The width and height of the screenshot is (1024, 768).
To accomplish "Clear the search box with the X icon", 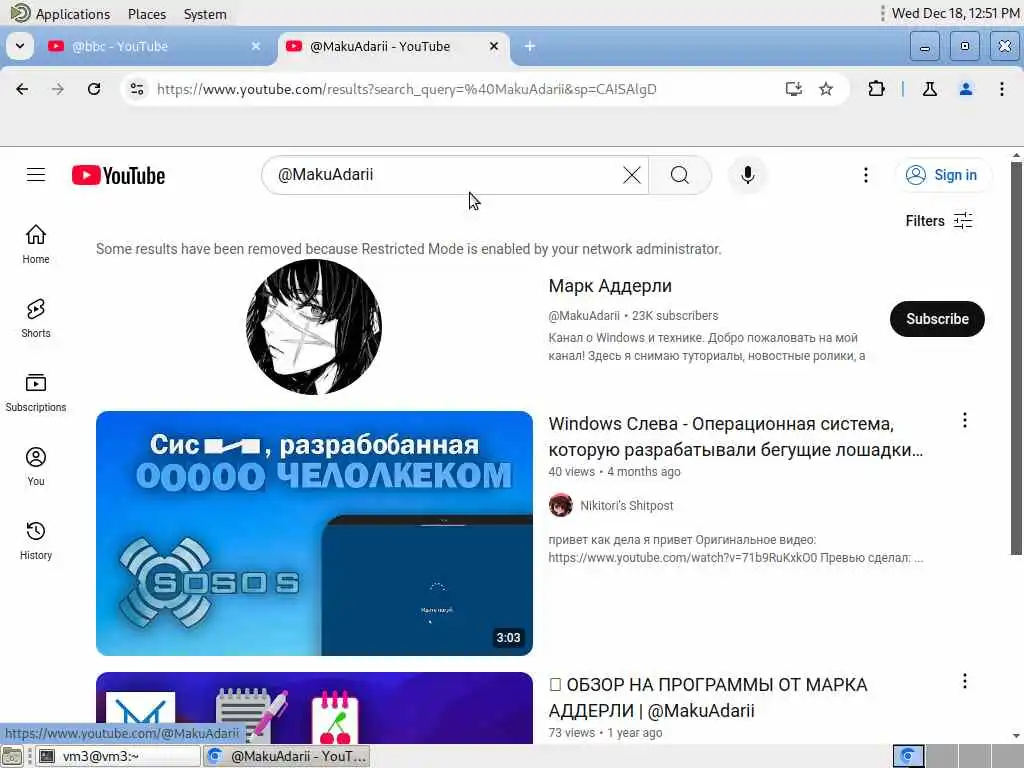I will pyautogui.click(x=632, y=175).
